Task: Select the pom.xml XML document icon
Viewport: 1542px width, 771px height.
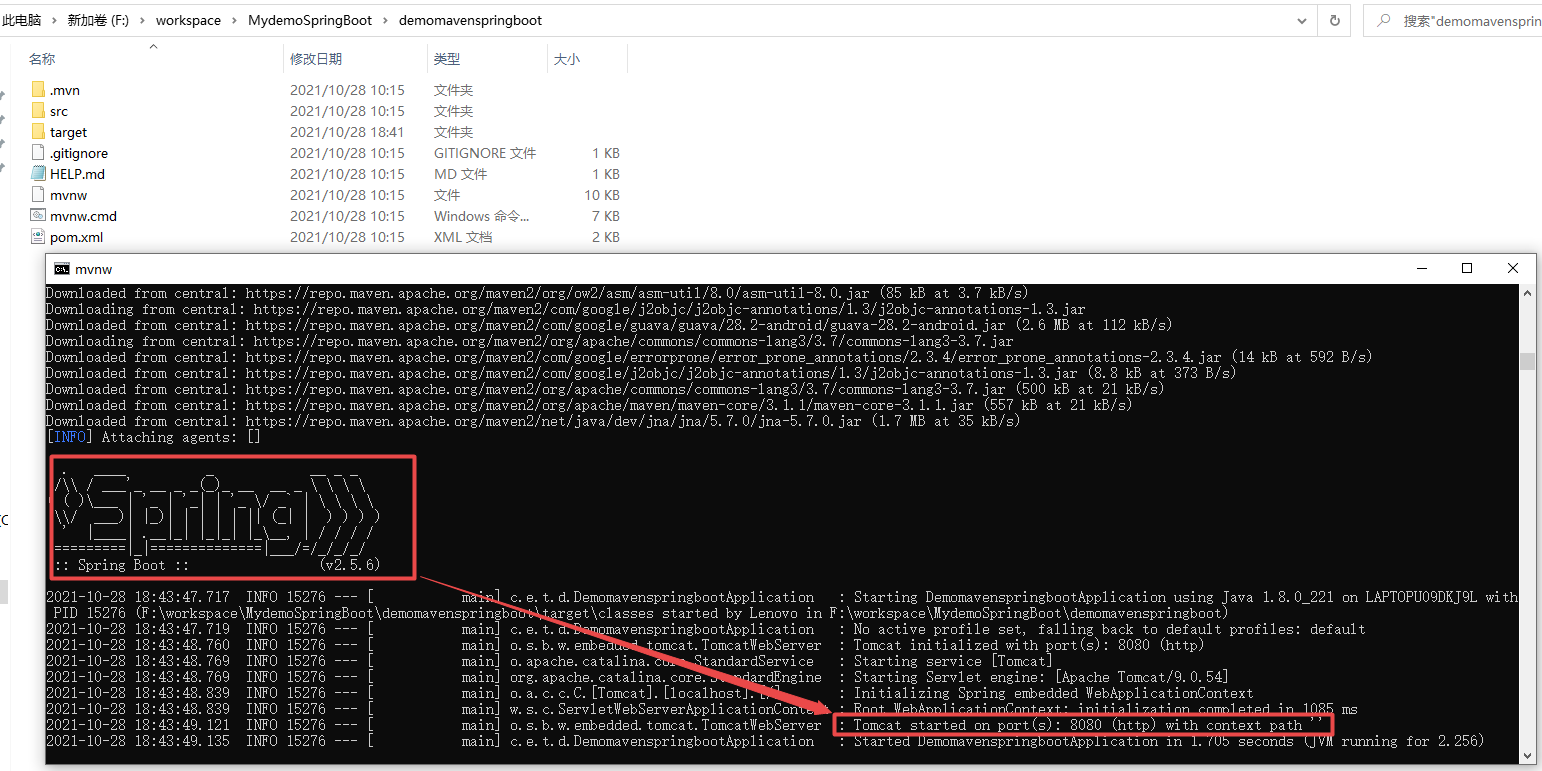Action: (39, 237)
